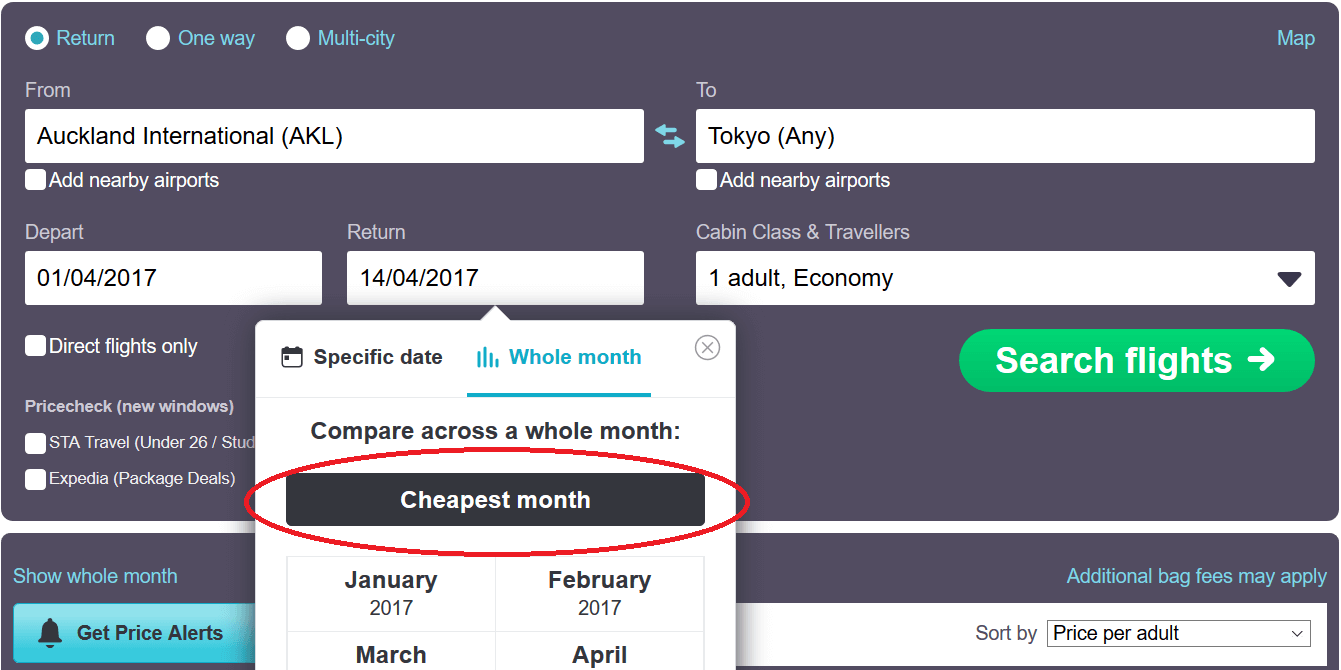Close the date picker popup
Image resolution: width=1341 pixels, height=670 pixels.
click(x=707, y=348)
